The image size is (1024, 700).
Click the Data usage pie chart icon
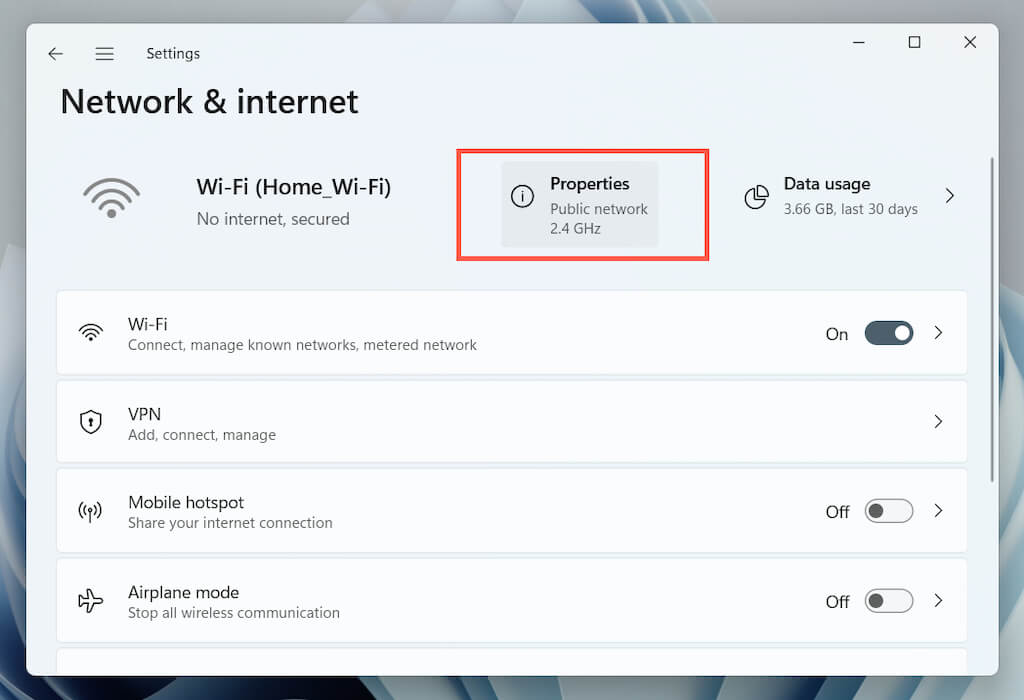(757, 197)
